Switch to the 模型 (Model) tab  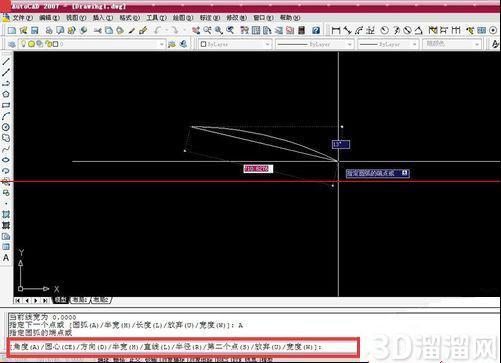[61, 300]
